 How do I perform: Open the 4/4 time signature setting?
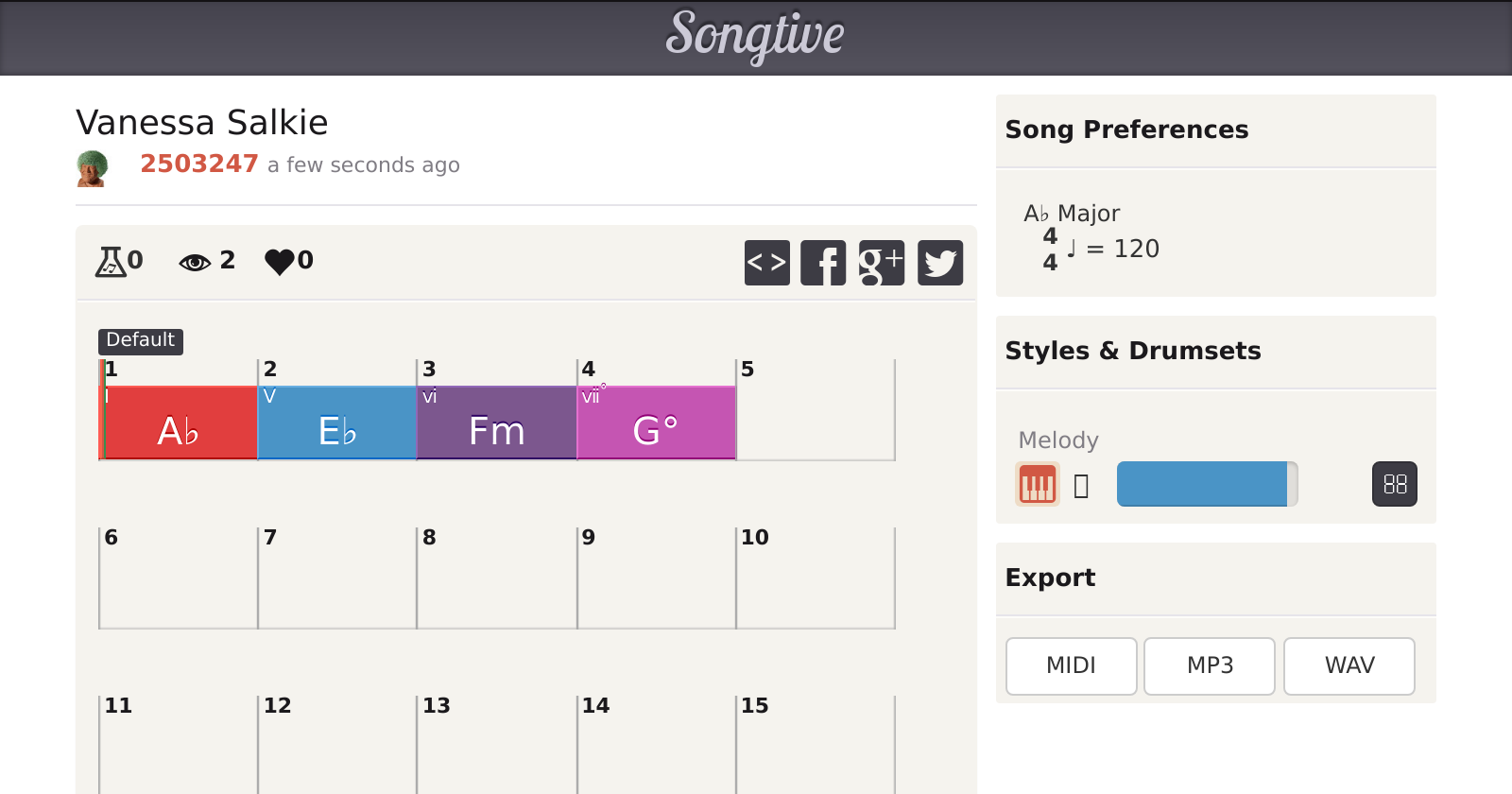tap(1047, 249)
